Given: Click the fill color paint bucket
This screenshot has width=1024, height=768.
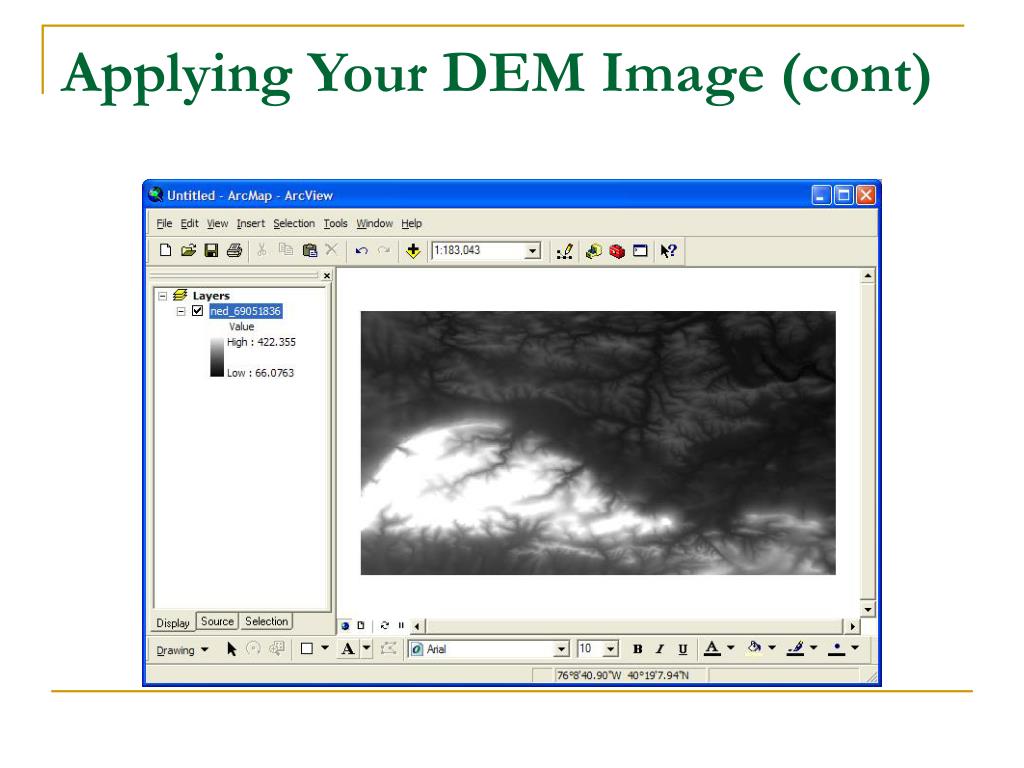Looking at the screenshot, I should coord(754,648).
